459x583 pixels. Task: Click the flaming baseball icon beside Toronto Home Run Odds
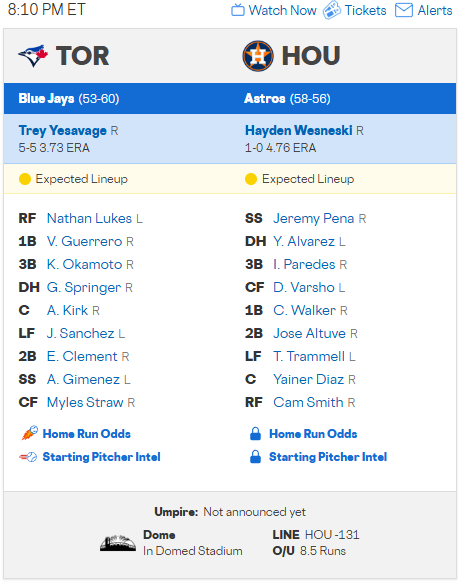(x=29, y=433)
